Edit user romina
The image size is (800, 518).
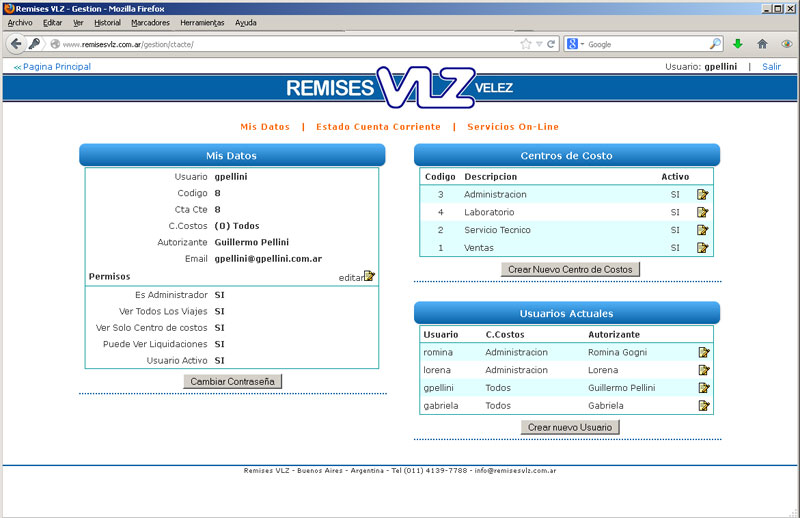coord(704,352)
